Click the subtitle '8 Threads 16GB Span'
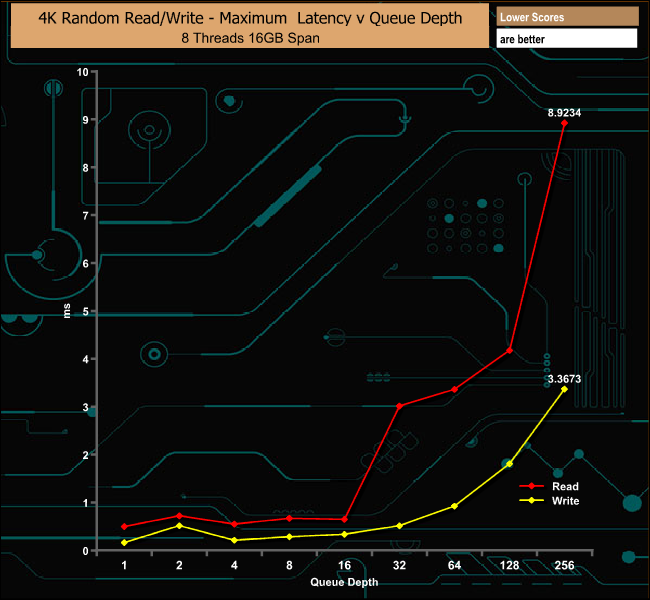This screenshot has height=600, width=650. pos(250,38)
